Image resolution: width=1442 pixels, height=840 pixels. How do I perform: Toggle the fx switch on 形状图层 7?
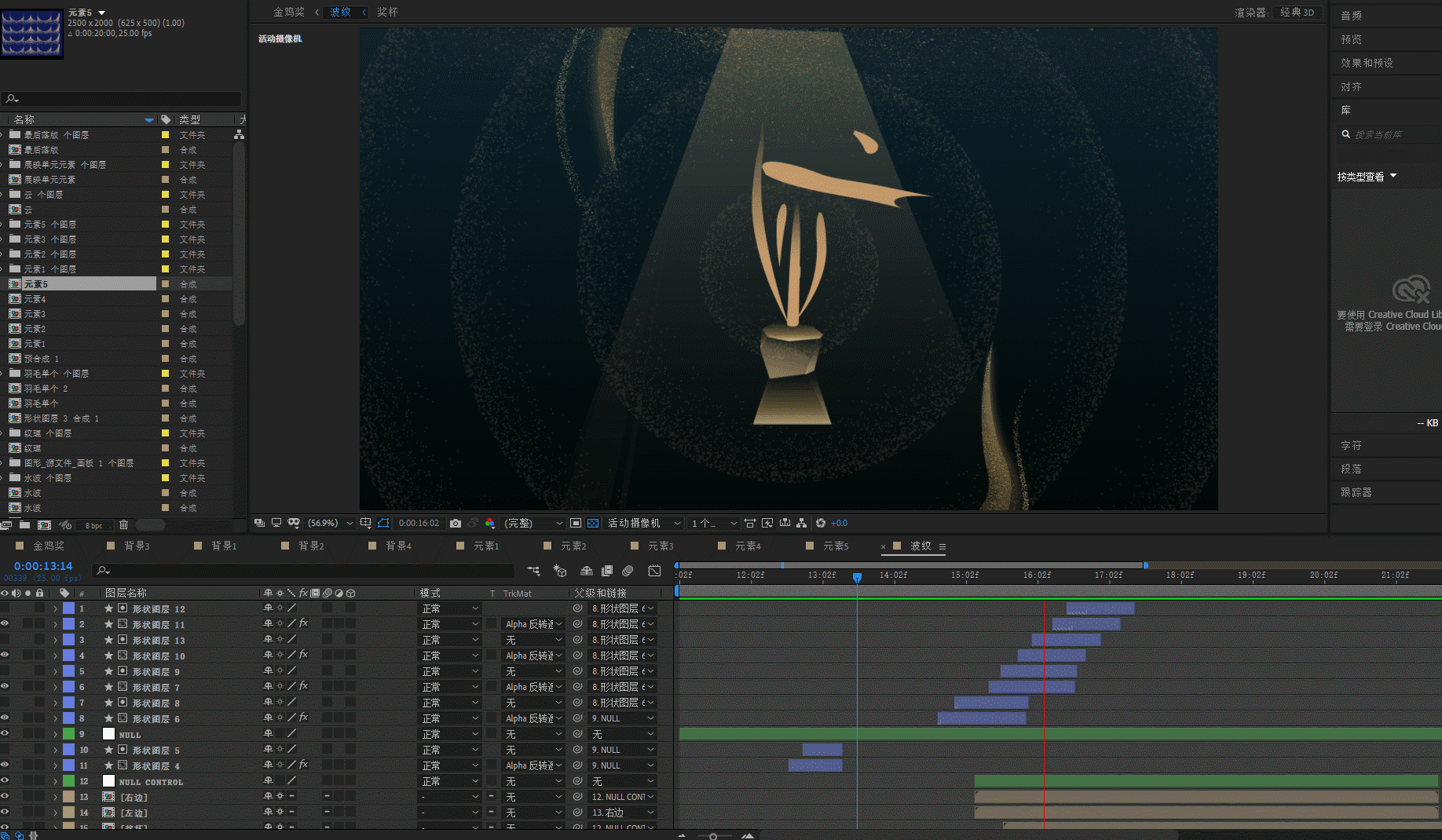[303, 687]
